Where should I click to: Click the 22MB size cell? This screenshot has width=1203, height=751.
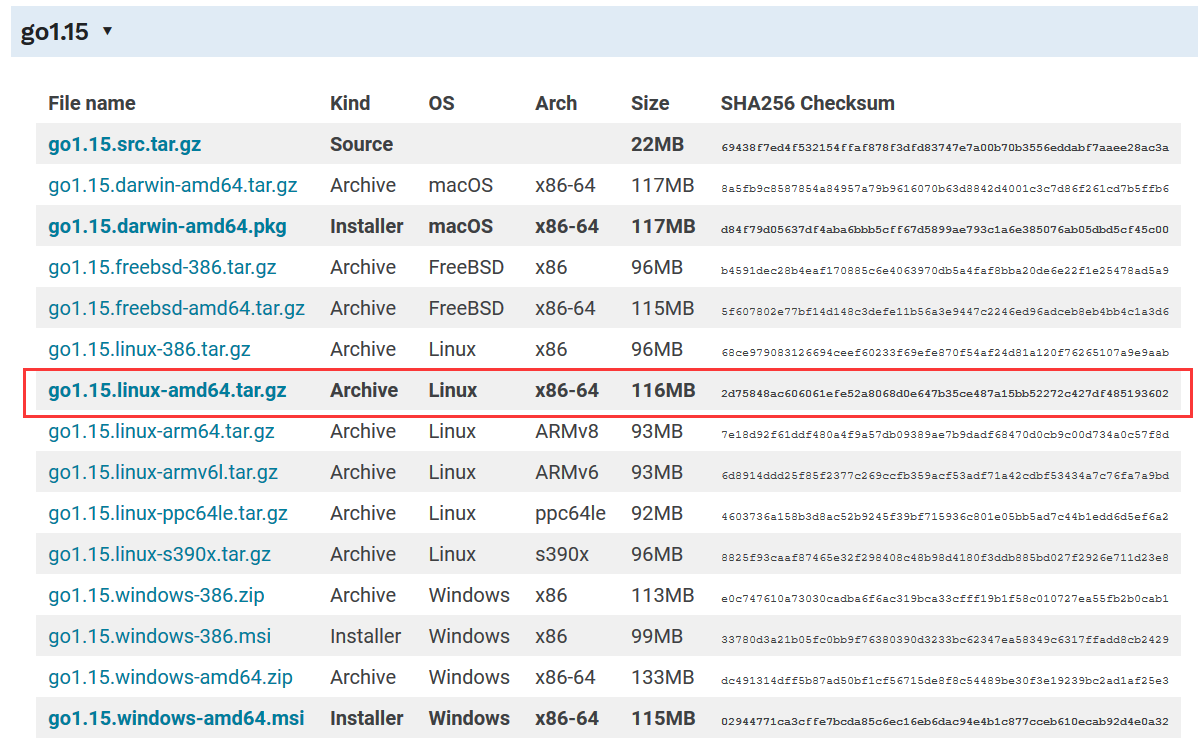tap(658, 144)
